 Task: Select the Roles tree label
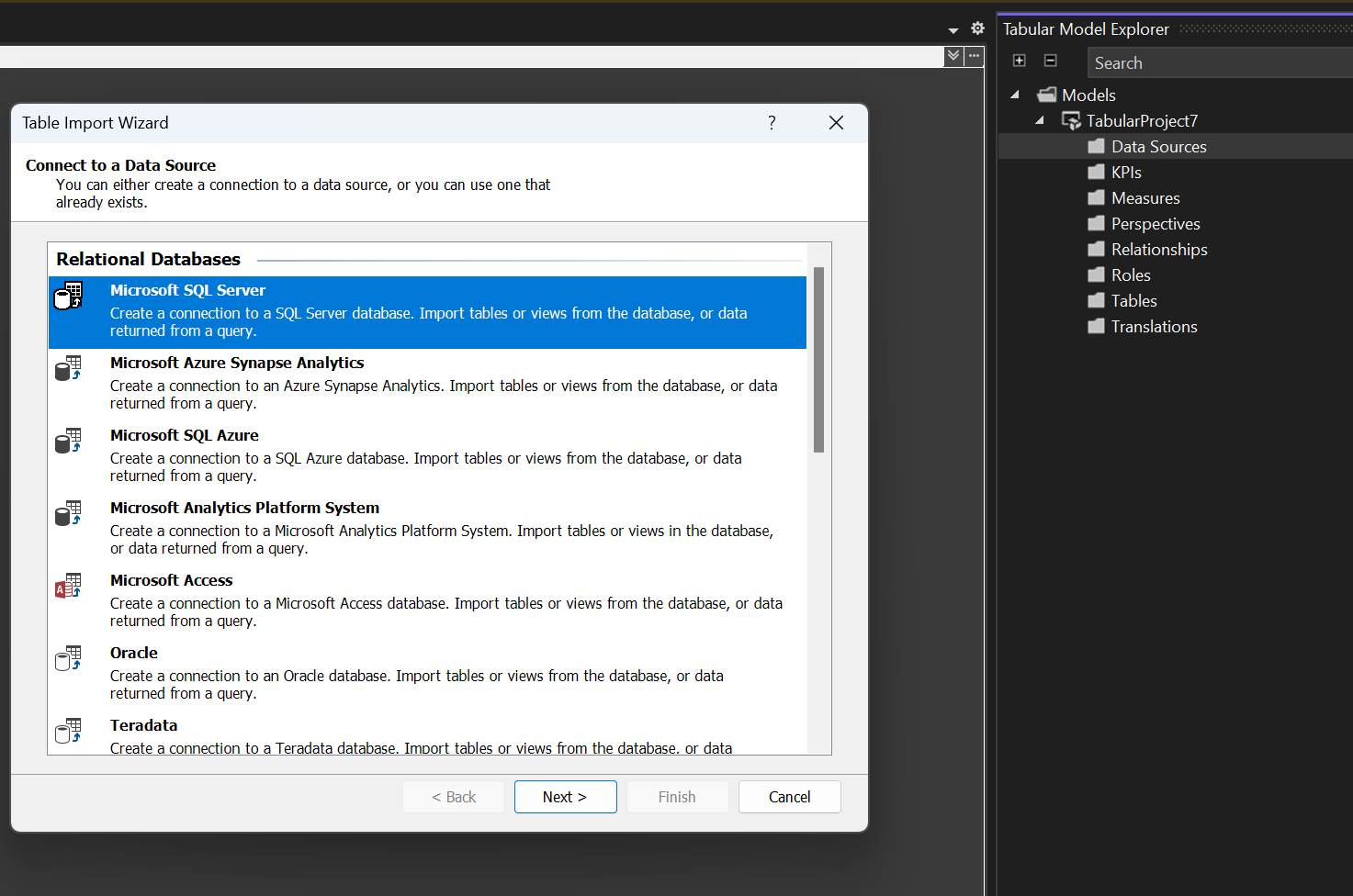tap(1131, 275)
